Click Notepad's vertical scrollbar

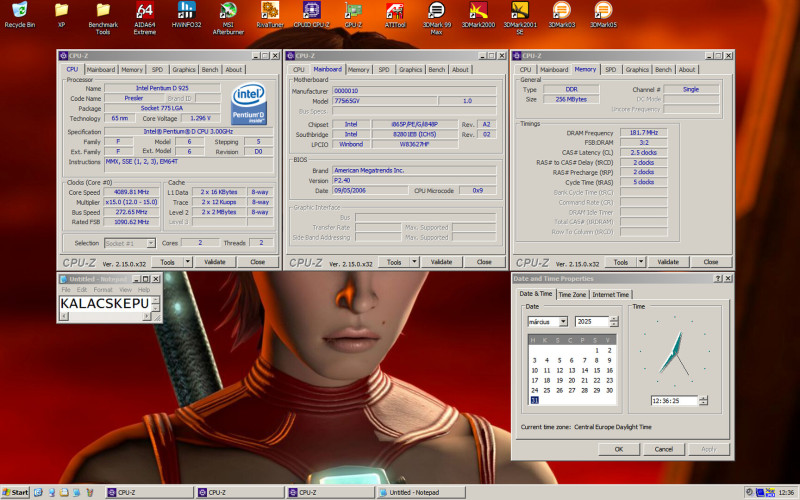[x=156, y=304]
